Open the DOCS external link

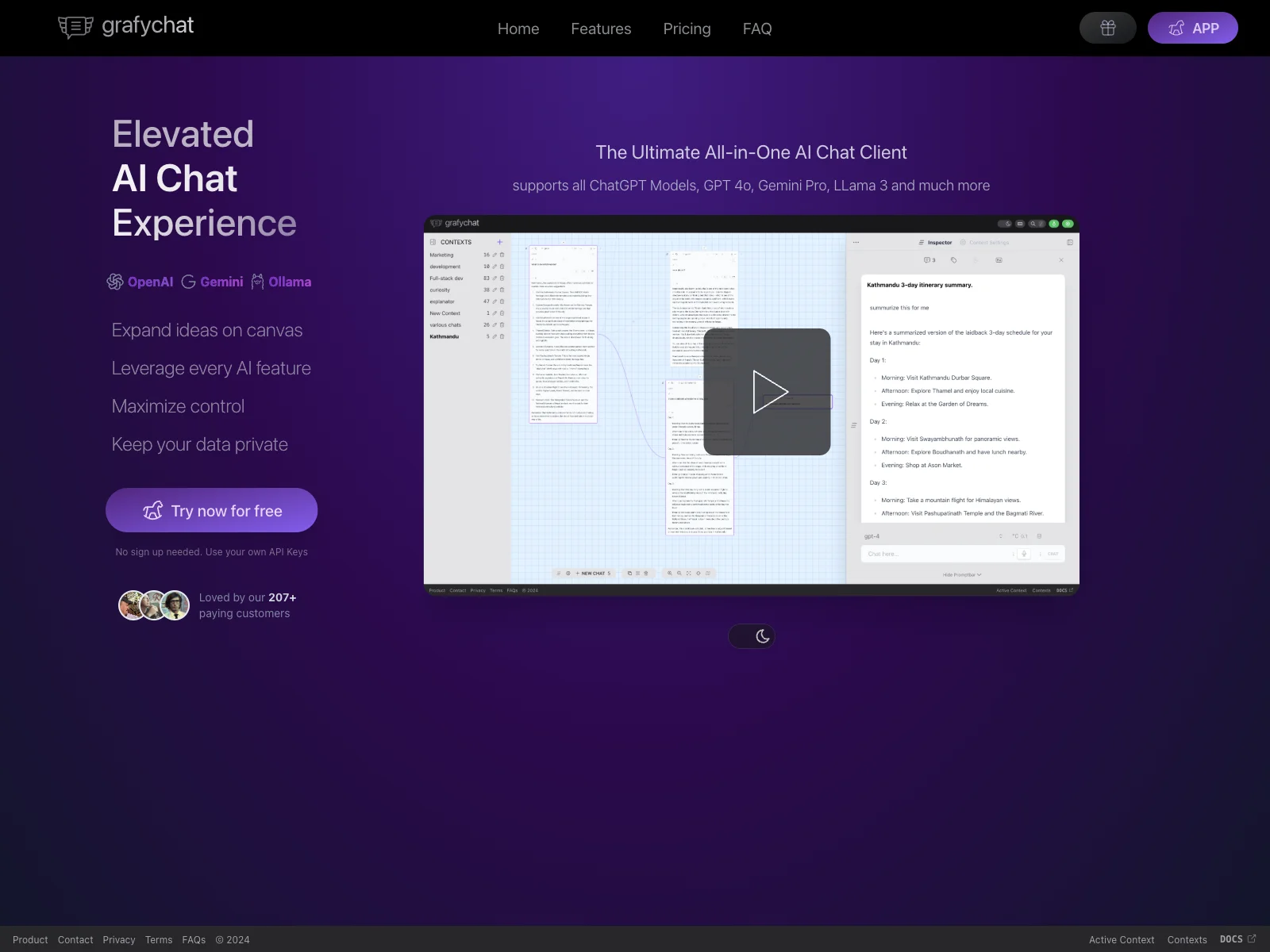1237,939
